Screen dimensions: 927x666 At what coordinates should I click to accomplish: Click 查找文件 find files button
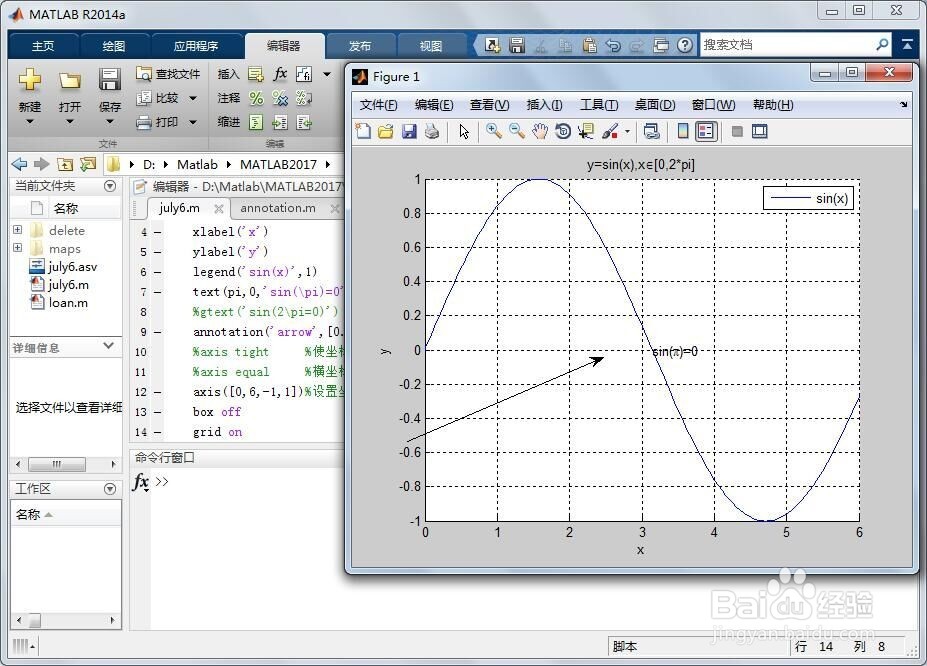point(168,74)
